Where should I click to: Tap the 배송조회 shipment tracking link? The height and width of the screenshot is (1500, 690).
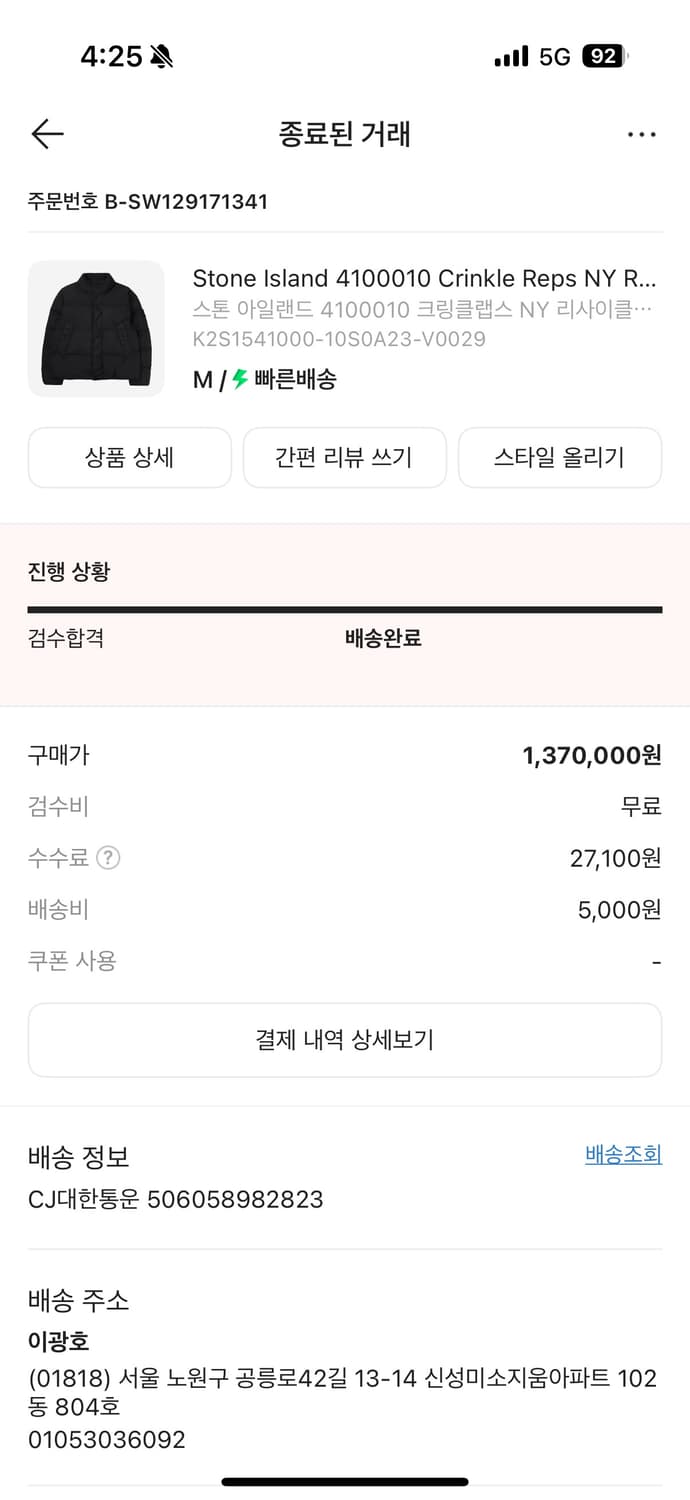[622, 1154]
